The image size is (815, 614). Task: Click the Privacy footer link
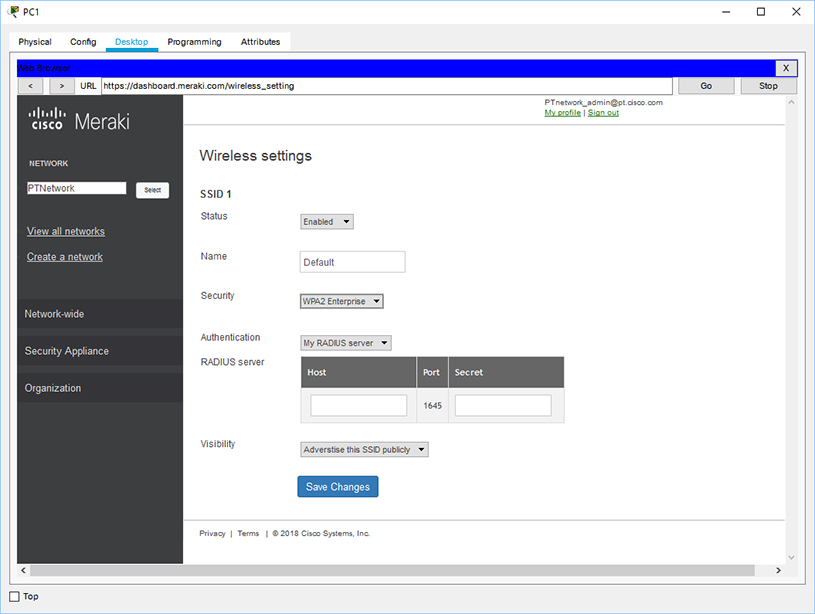point(212,533)
